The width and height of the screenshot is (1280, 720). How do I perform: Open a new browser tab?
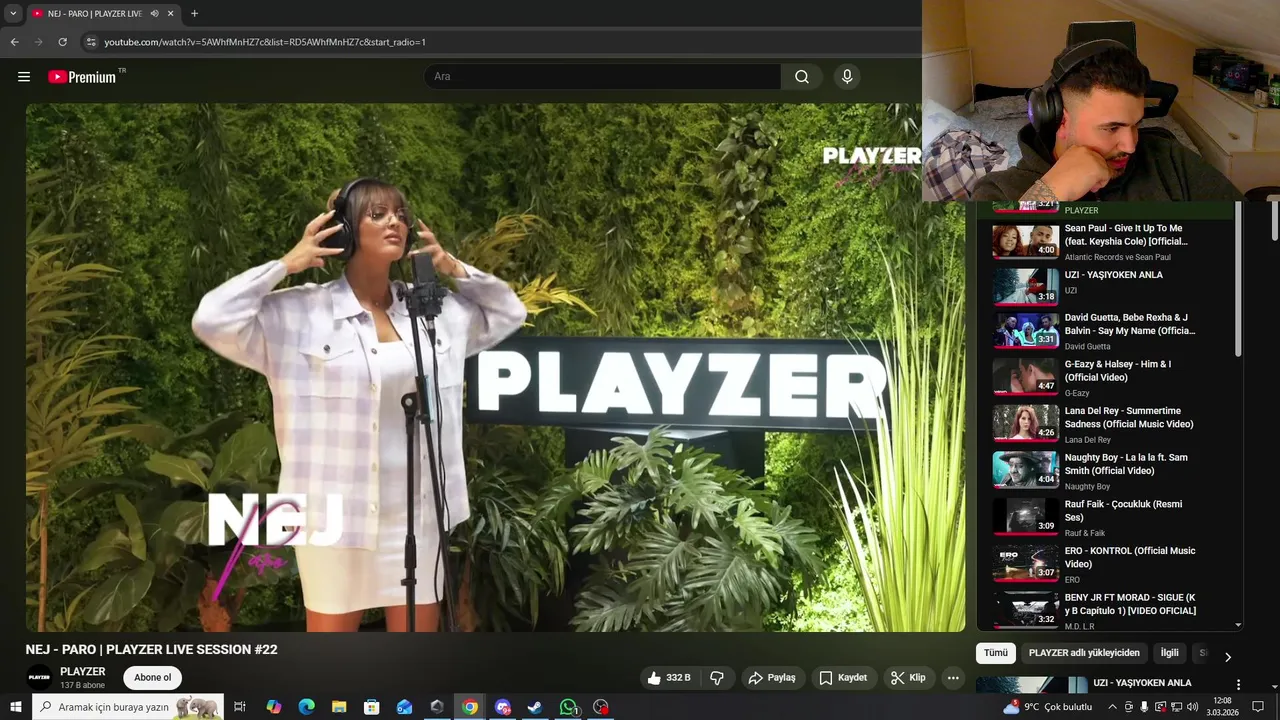[194, 14]
